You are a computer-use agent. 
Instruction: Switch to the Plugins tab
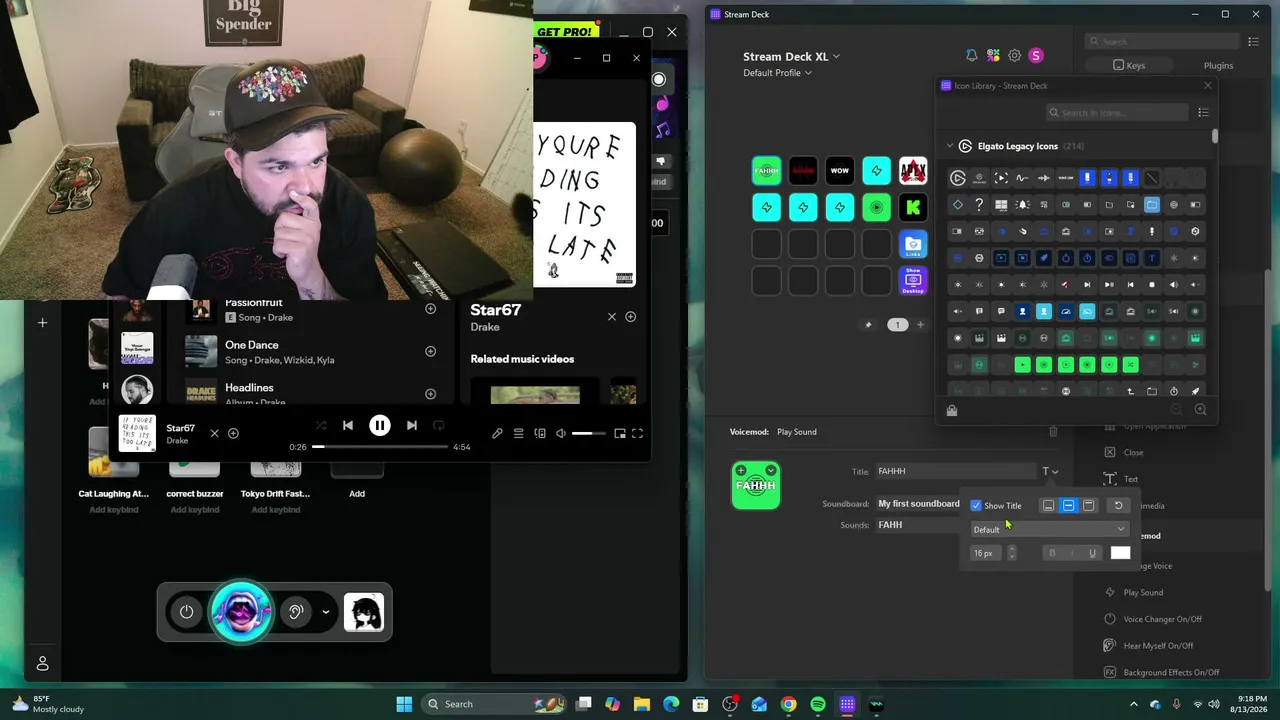[x=1218, y=65]
